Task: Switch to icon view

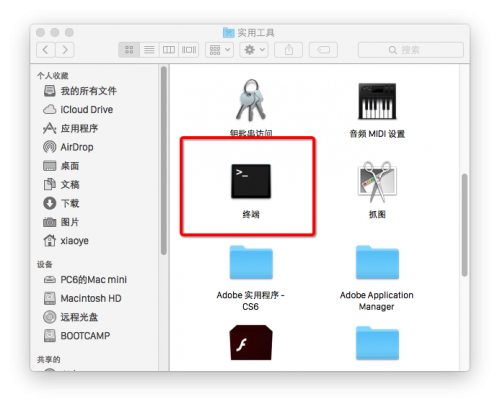Action: [x=129, y=50]
